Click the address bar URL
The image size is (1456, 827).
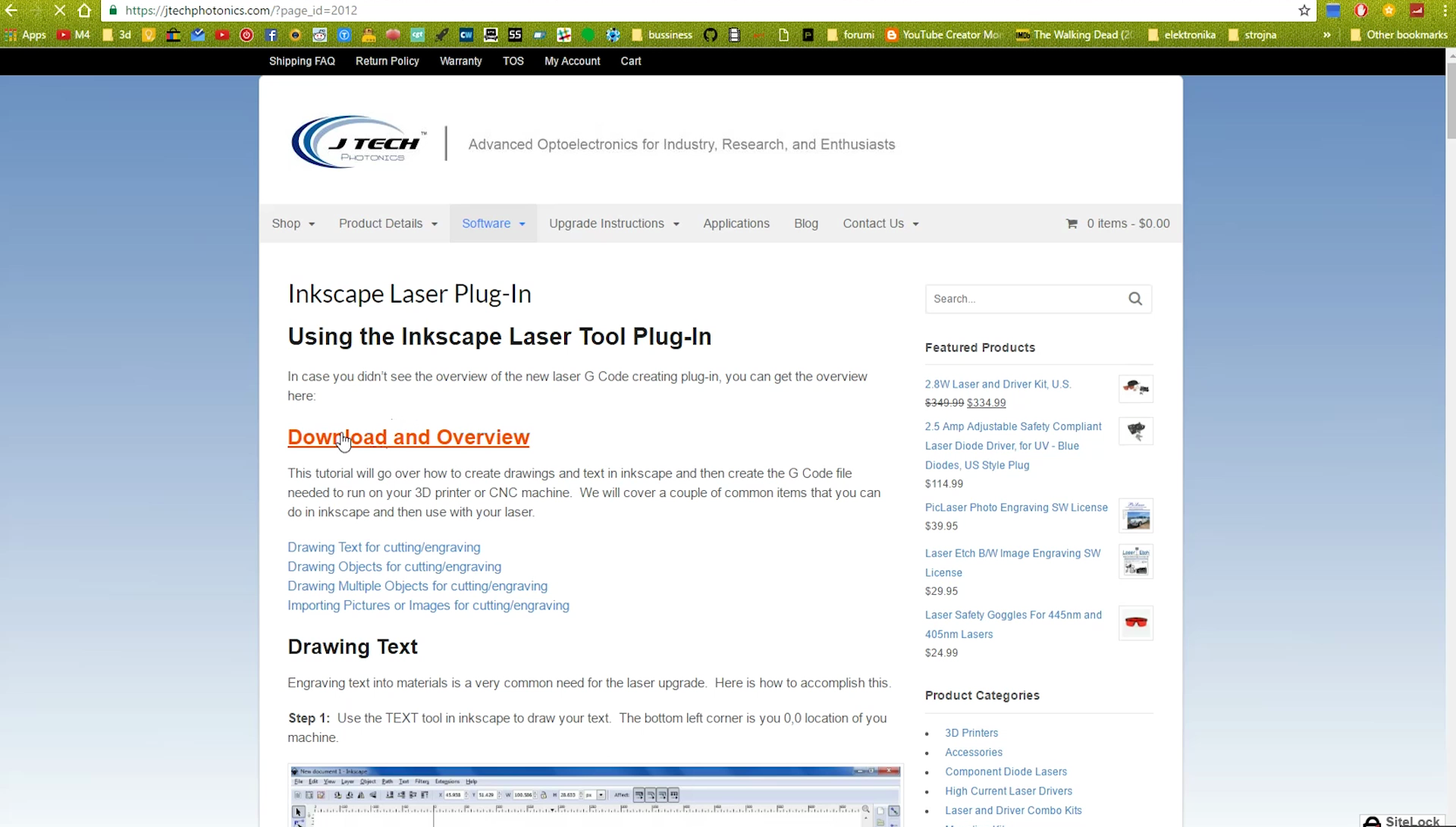(241, 11)
